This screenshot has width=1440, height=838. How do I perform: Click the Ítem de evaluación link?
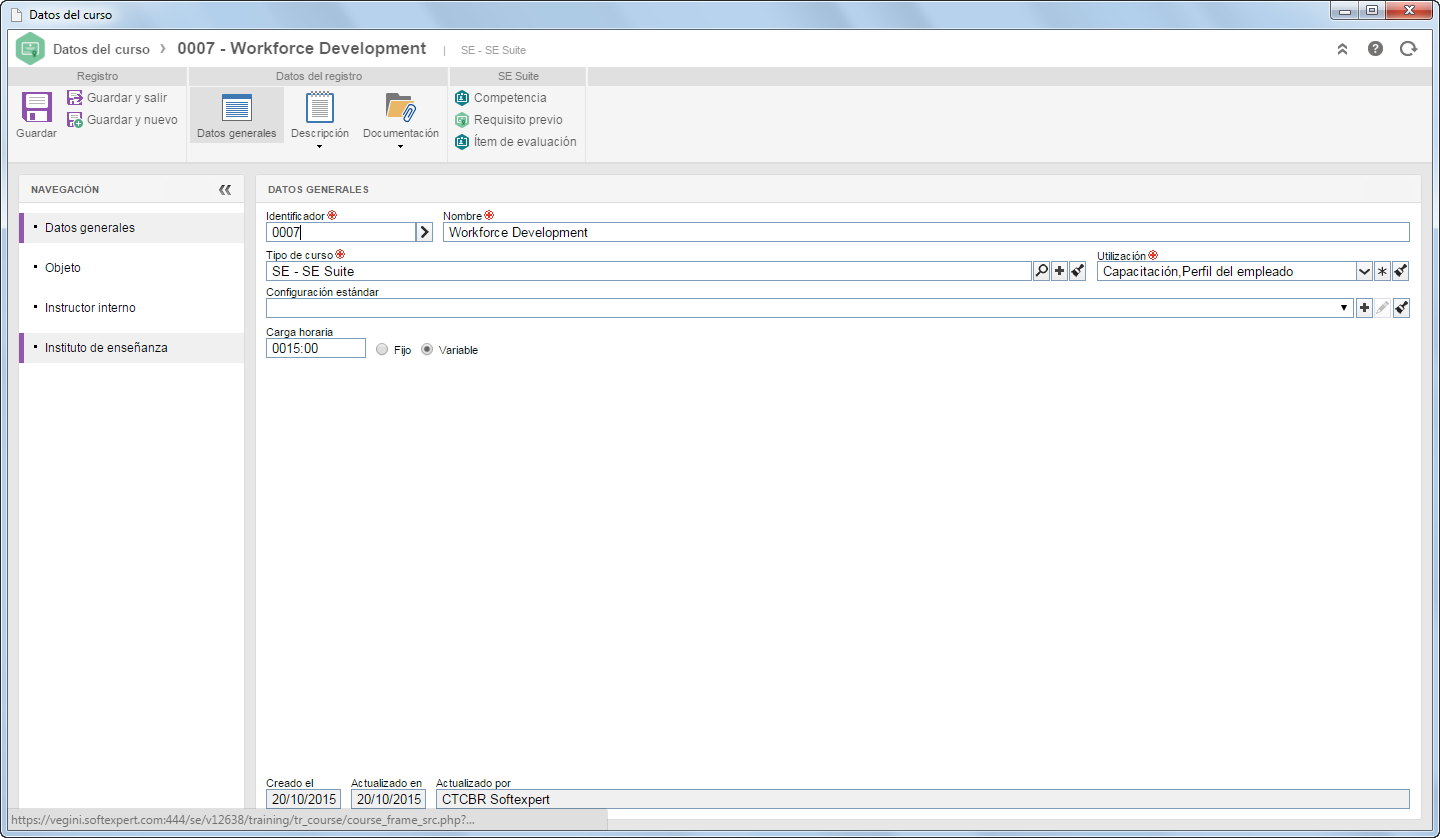click(x=525, y=142)
